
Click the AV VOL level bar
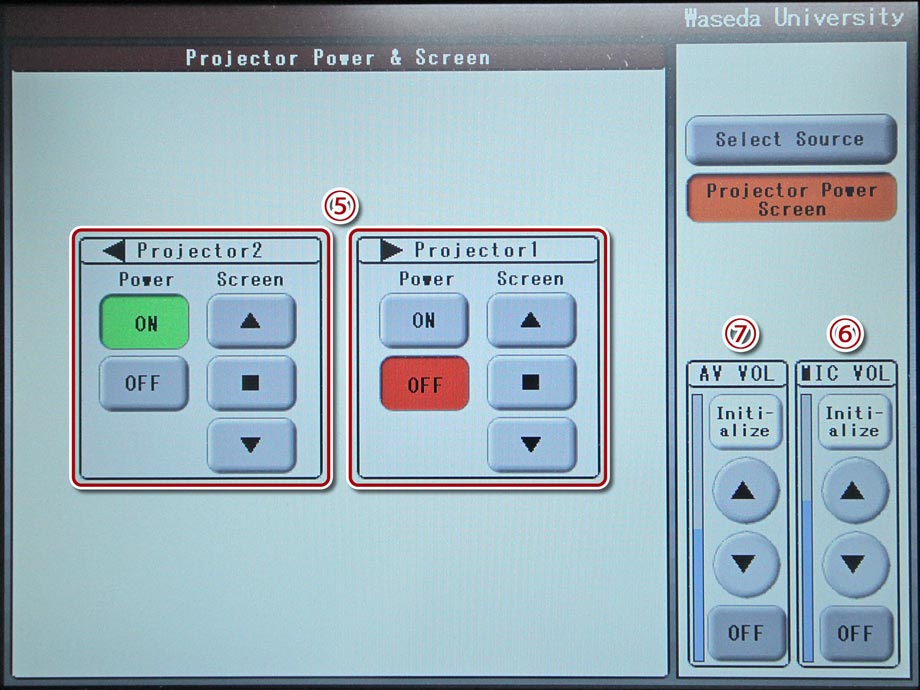[697, 528]
